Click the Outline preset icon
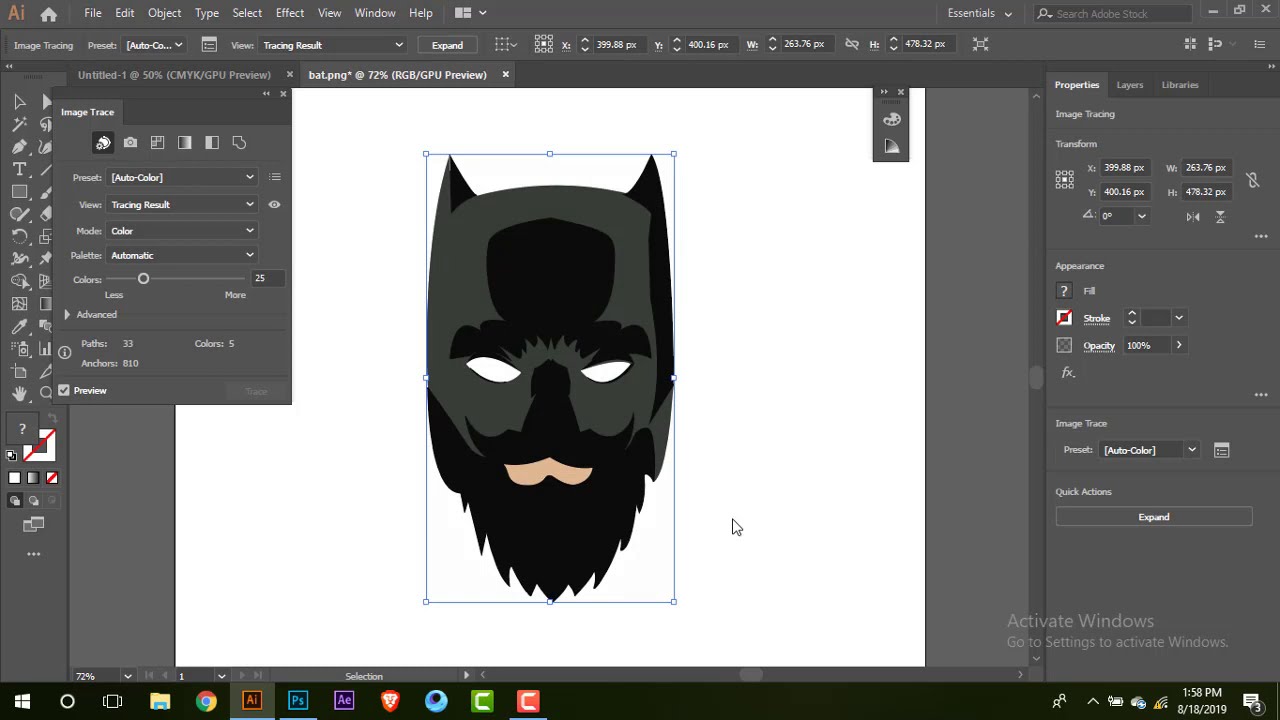1280x720 pixels. click(239, 143)
